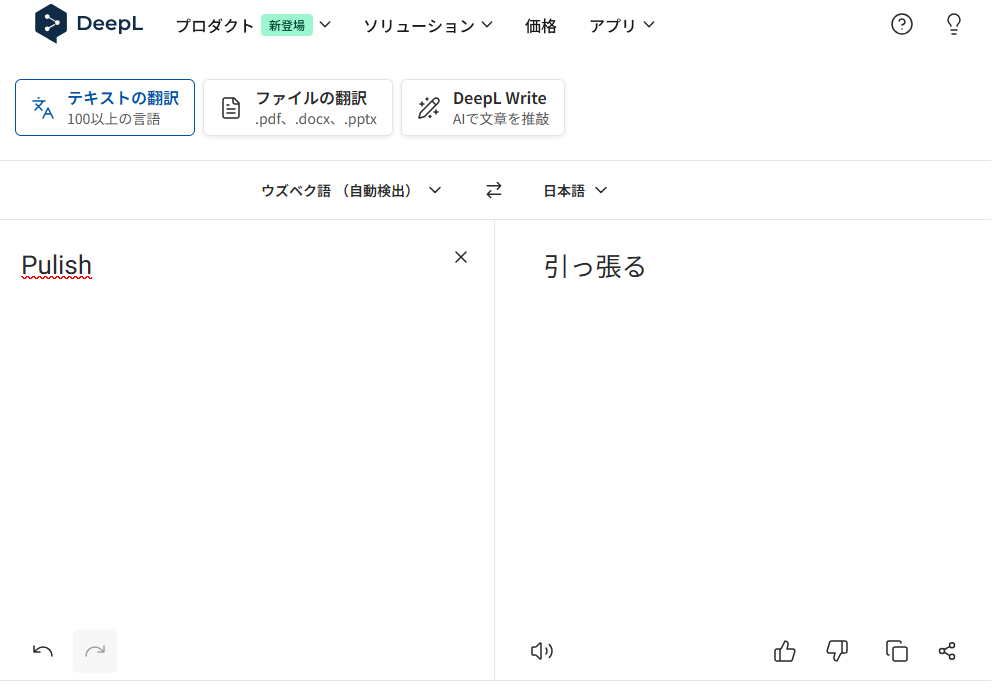Expand the ソリューション menu
This screenshot has width=993, height=687.
(427, 26)
